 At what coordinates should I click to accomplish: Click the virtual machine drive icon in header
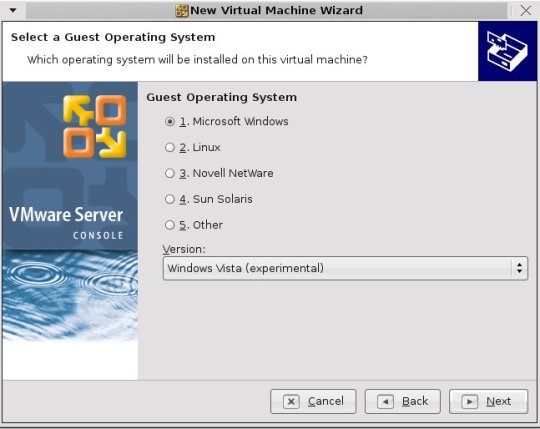click(x=507, y=51)
